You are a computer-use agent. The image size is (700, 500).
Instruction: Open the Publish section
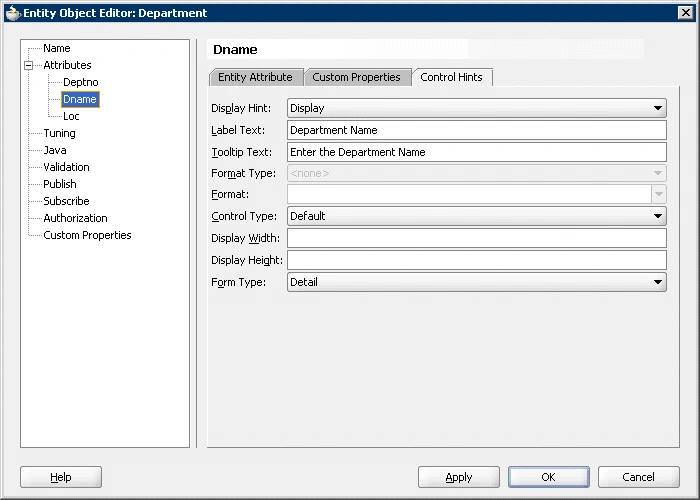click(x=60, y=184)
